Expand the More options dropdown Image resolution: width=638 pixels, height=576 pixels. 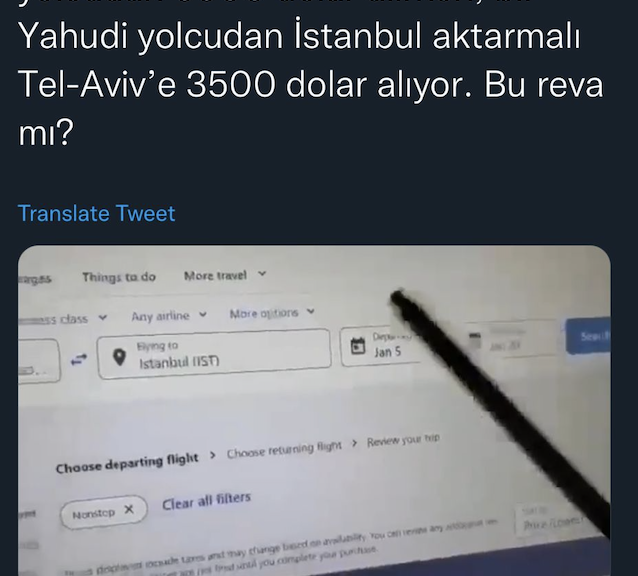pos(272,313)
